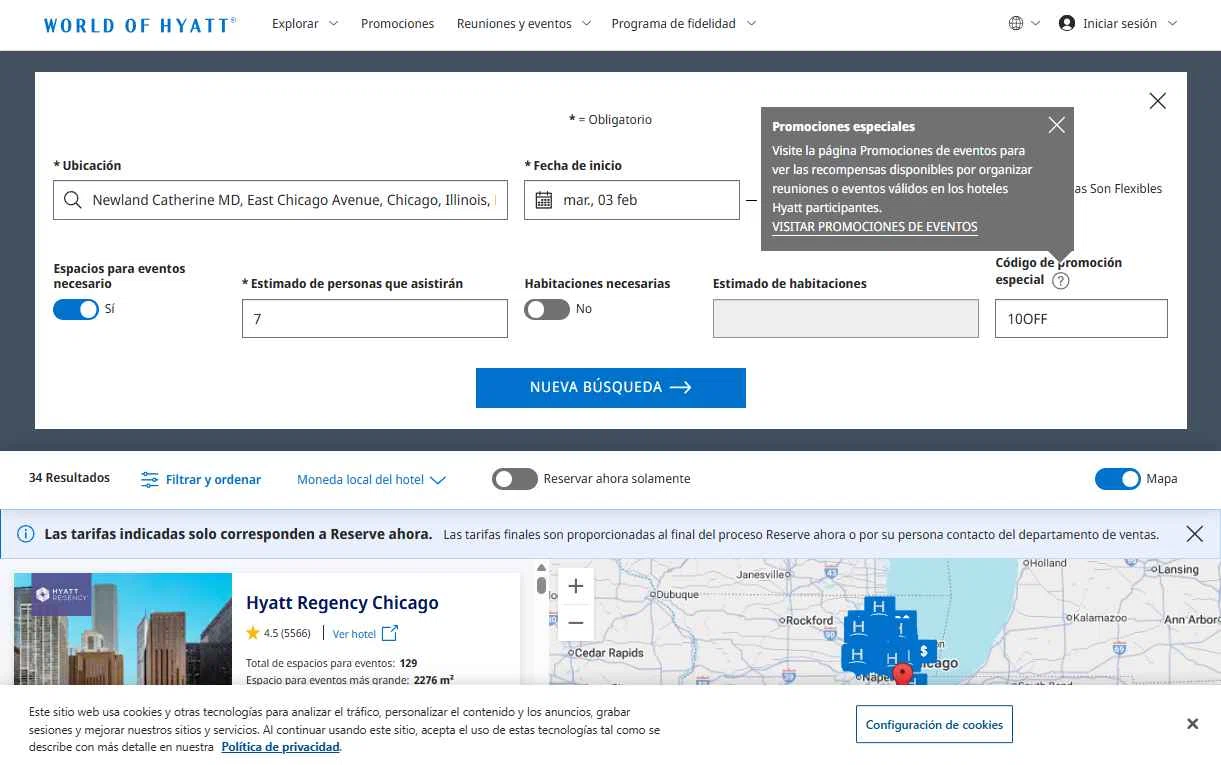
Task: Expand Programa de fidelidad menu
Action: pyautogui.click(x=684, y=23)
